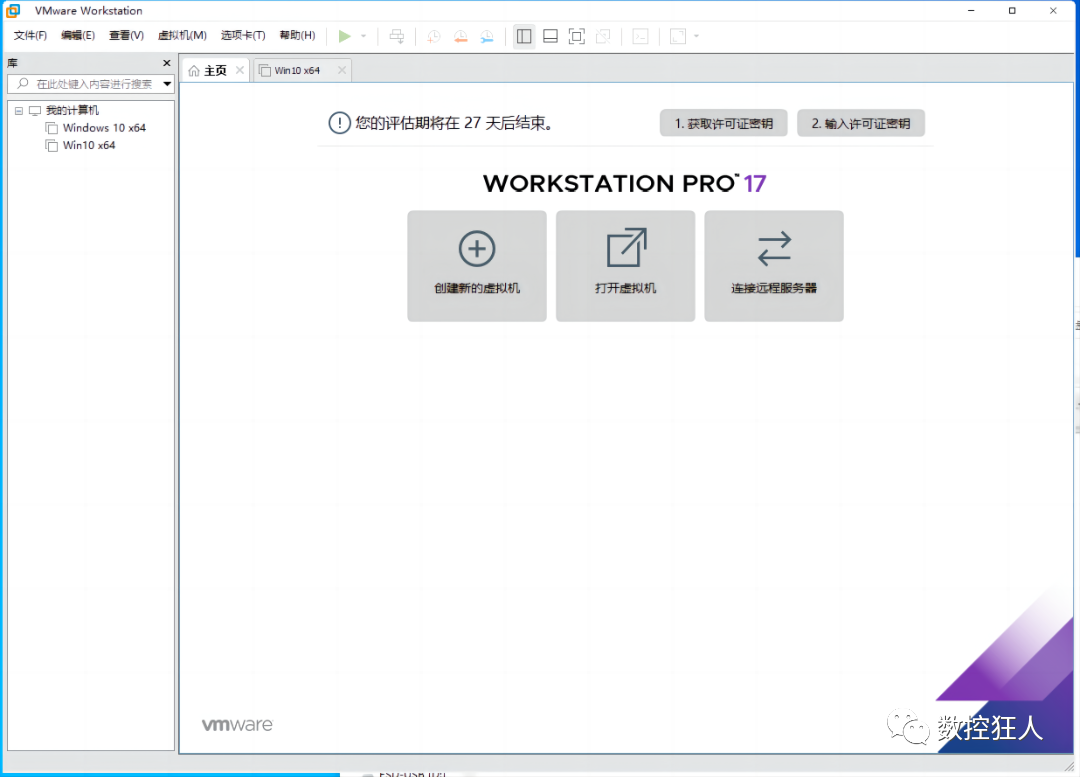Toggle the library sidebar view icon
Screen dimensions: 1080x777
click(524, 37)
